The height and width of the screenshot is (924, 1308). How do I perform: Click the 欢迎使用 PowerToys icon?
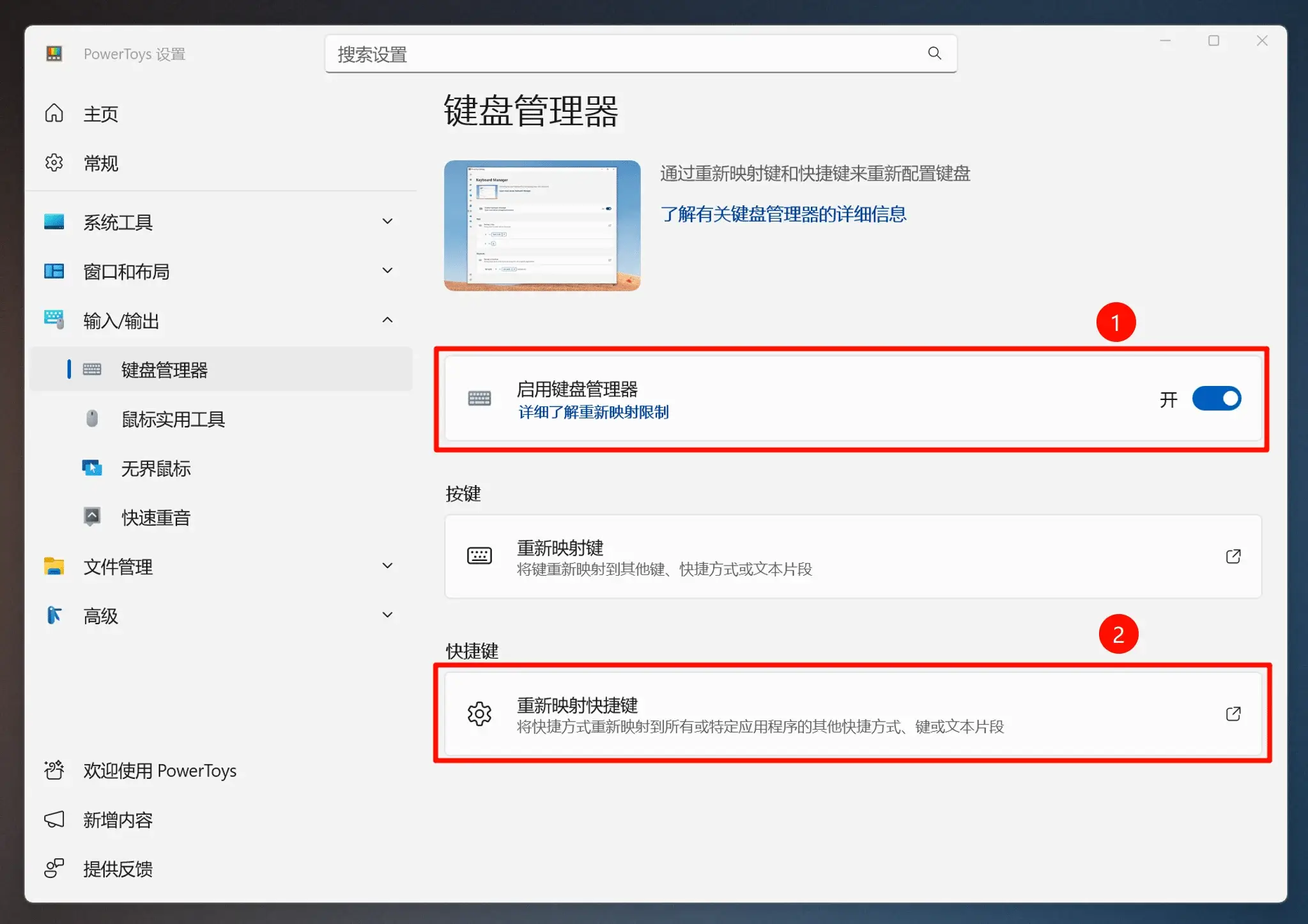point(54,770)
